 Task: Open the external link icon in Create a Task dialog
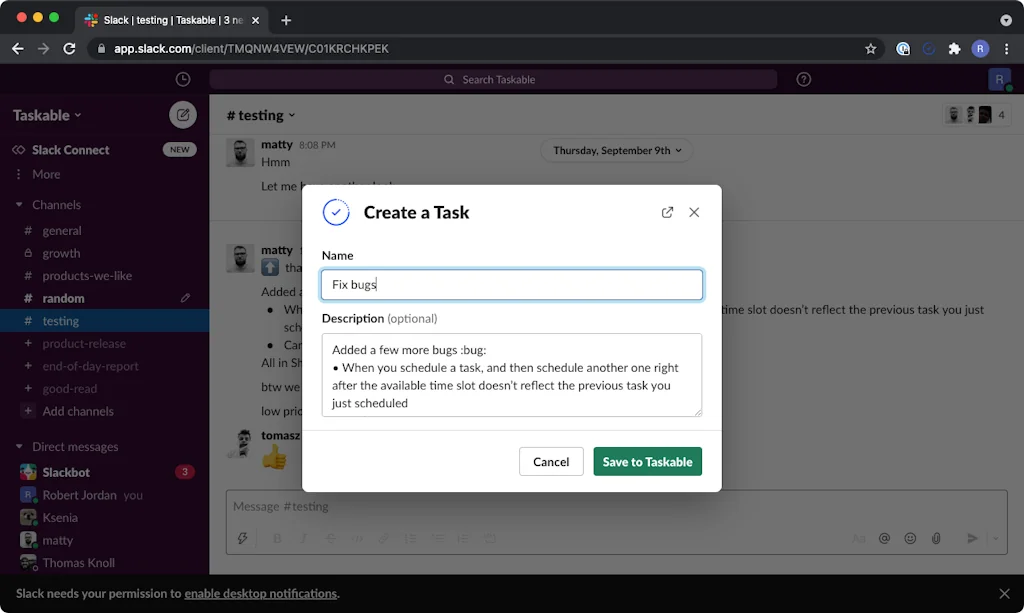pyautogui.click(x=667, y=212)
